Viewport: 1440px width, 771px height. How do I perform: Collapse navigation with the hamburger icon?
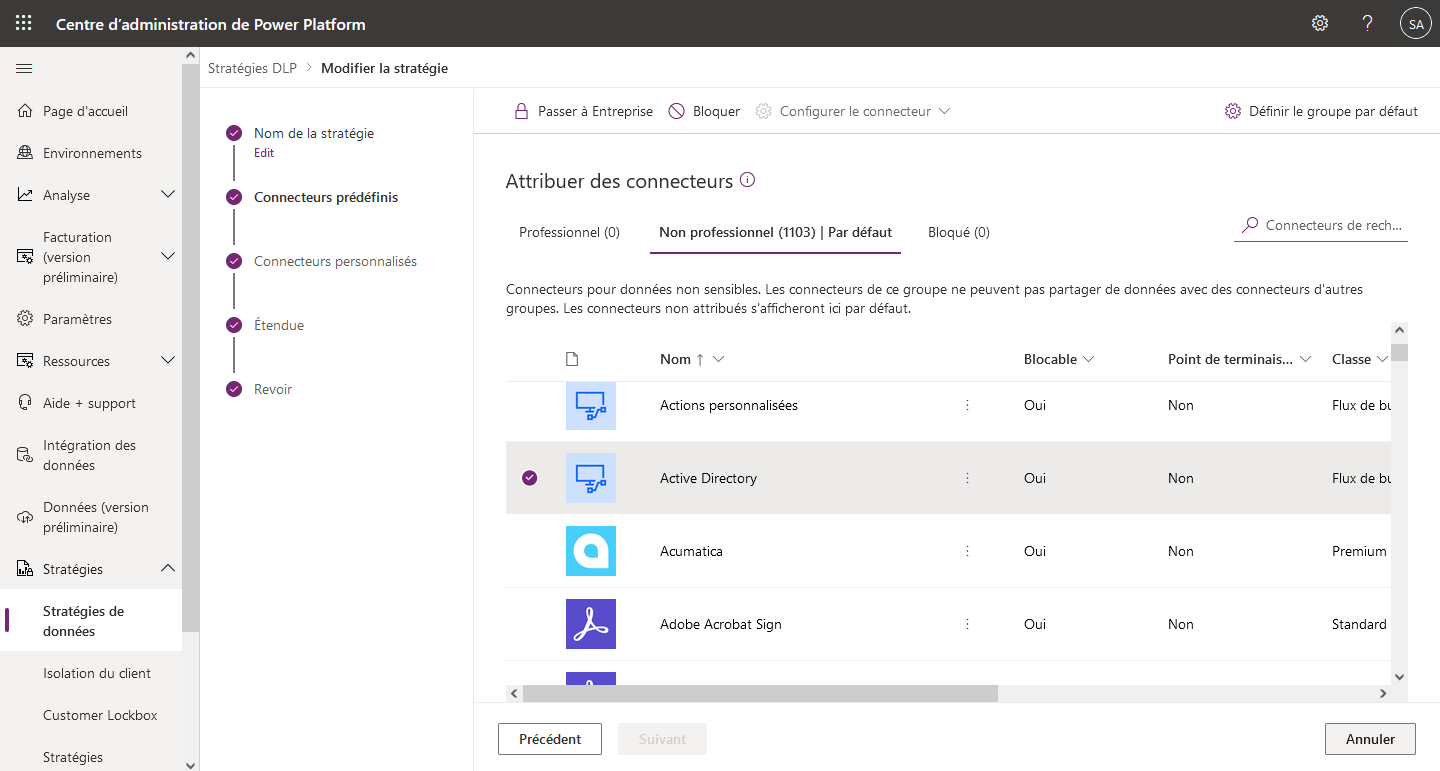[25, 69]
